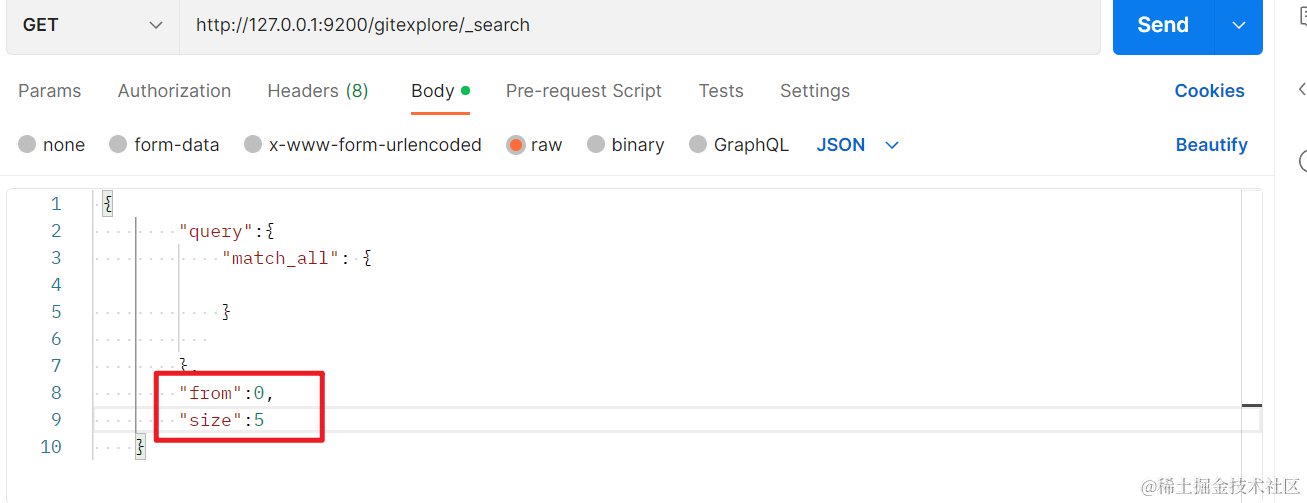Expand the Send button dropdown arrow
The image size is (1307, 503).
pyautogui.click(x=1239, y=25)
